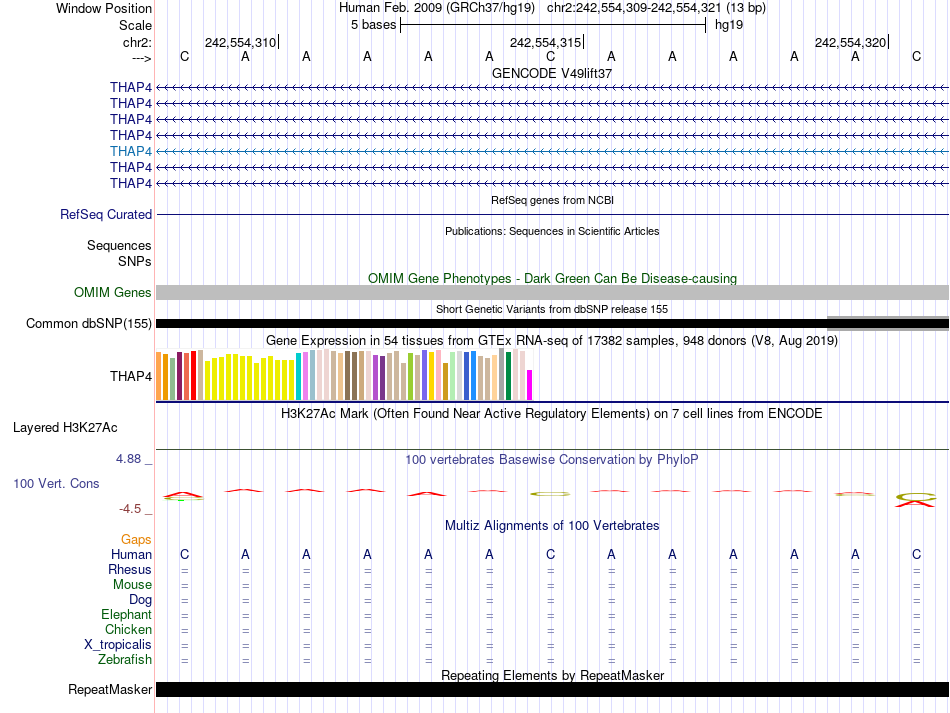Select the Chicken species alignment label
950x713 pixels.
click(x=129, y=629)
